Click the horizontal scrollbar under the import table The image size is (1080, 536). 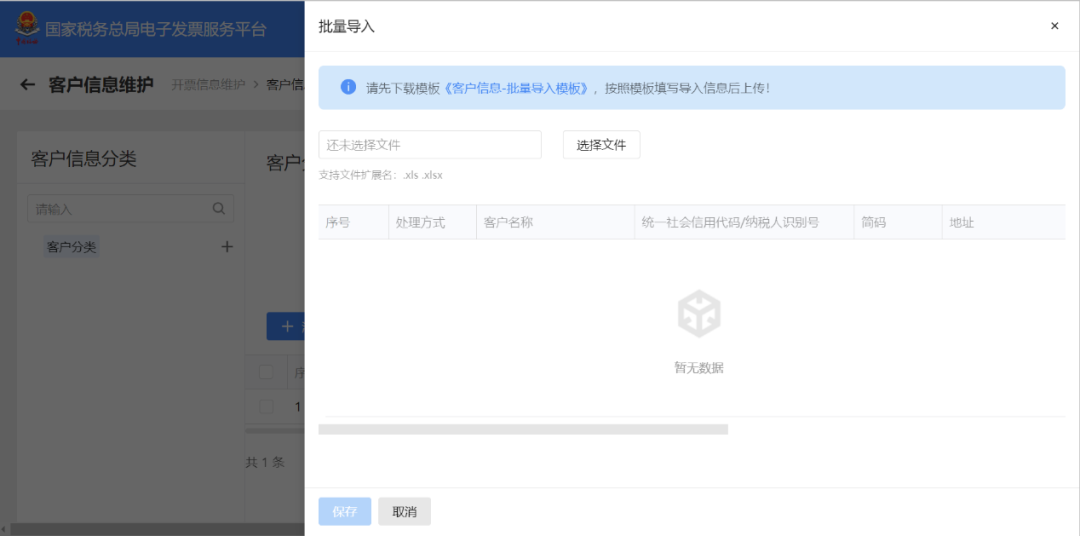523,429
